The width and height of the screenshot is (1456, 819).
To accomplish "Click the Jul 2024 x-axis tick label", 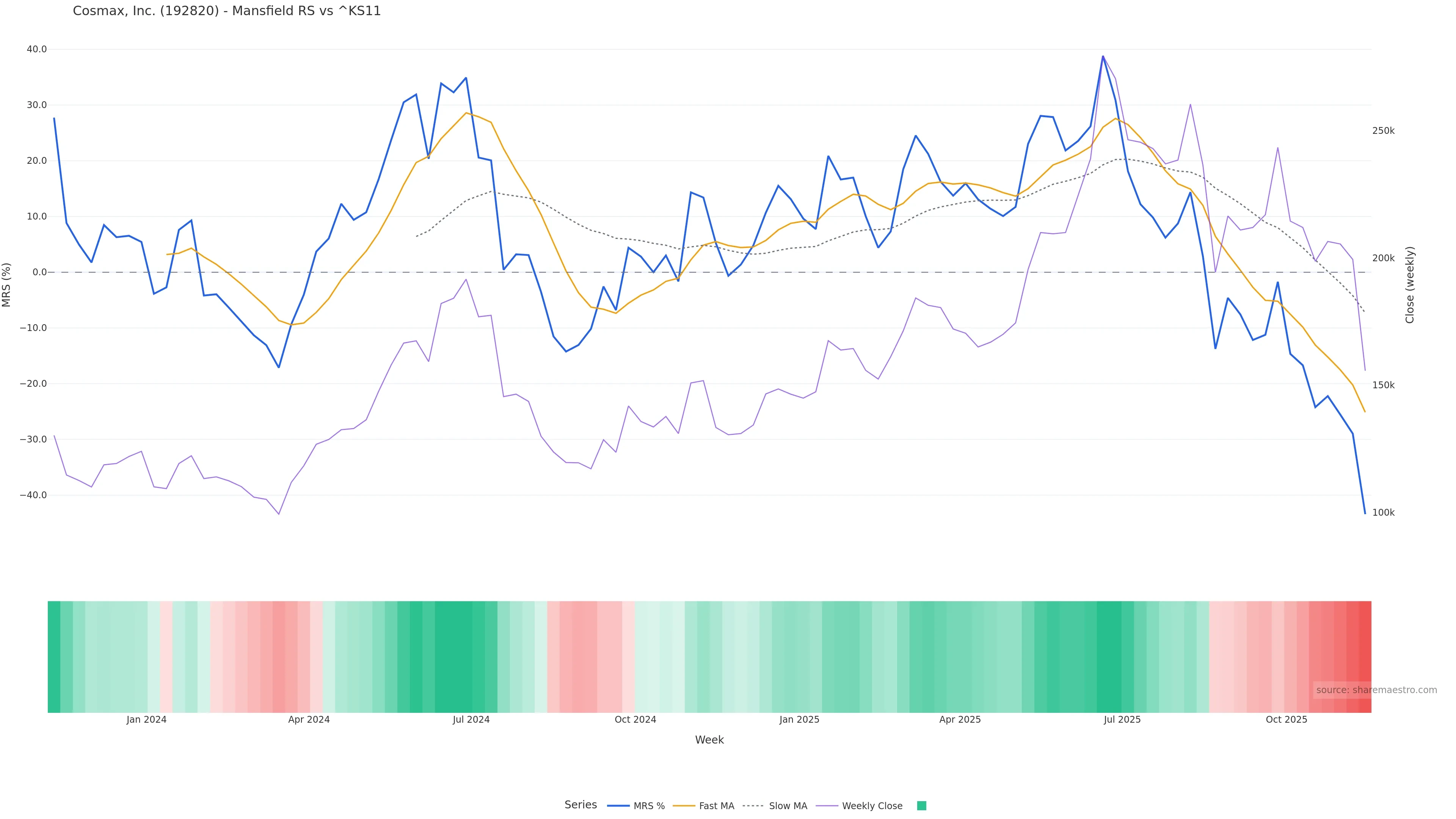I will [471, 720].
